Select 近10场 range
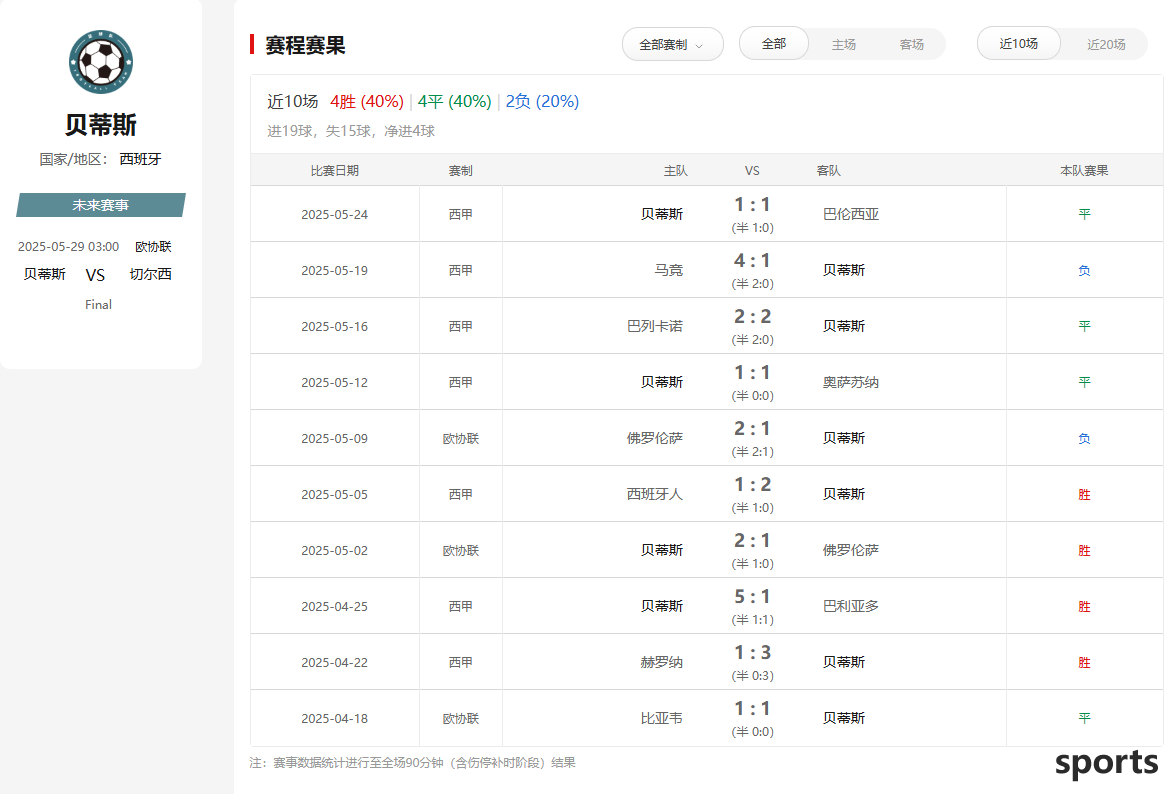The image size is (1173, 794). tap(1018, 43)
